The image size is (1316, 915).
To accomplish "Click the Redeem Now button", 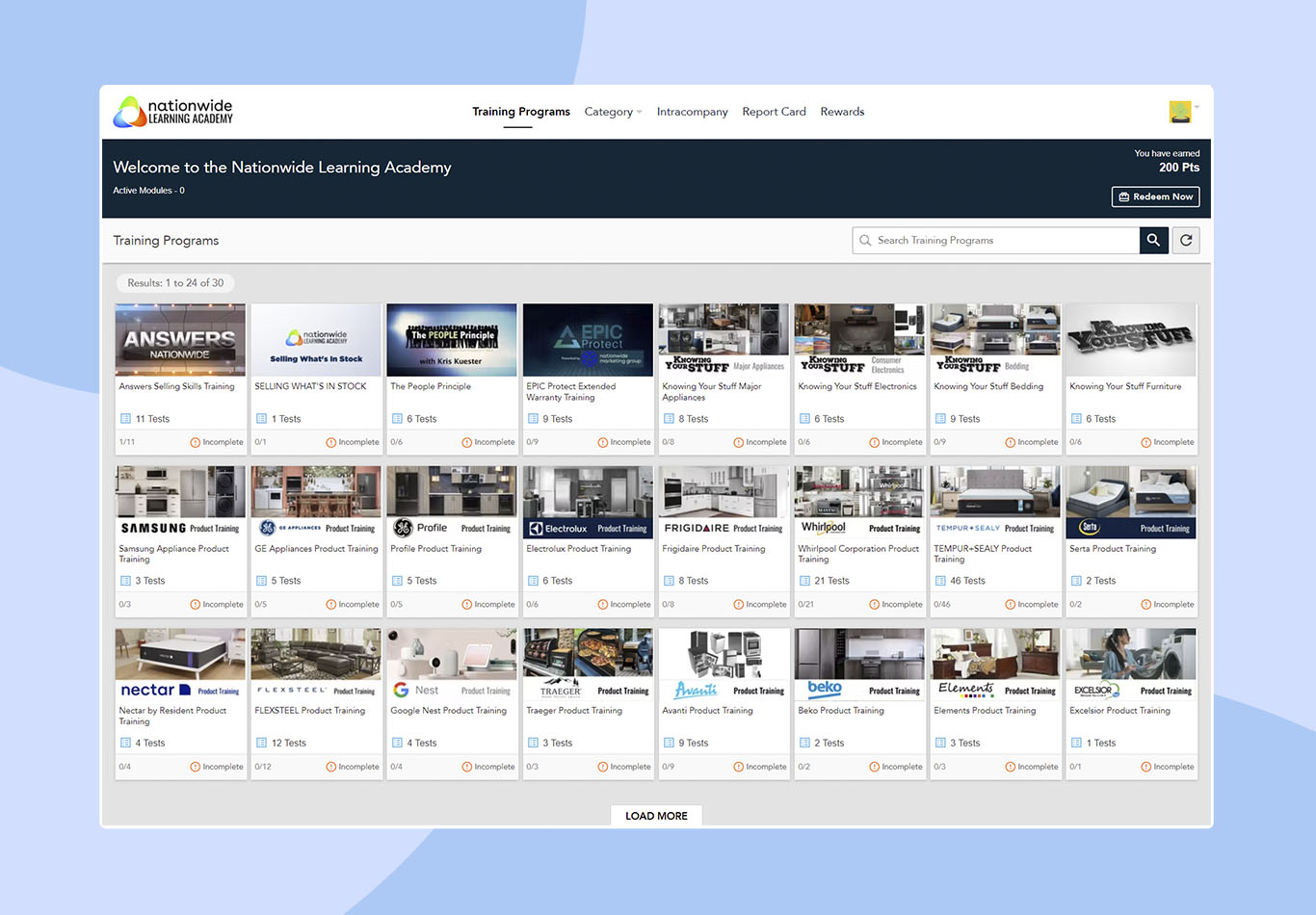I will tap(1155, 196).
